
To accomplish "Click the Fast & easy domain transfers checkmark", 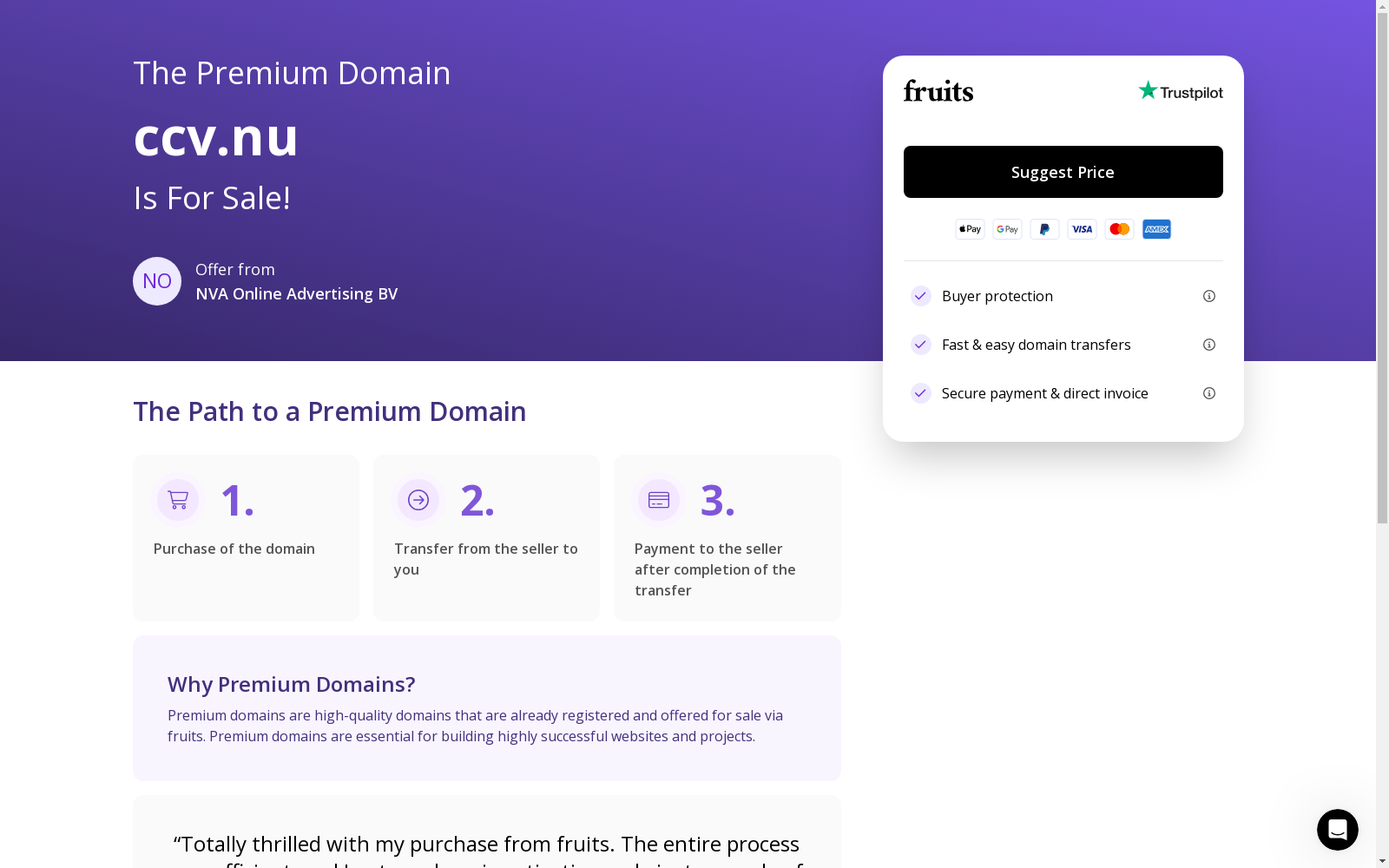I will pyautogui.click(x=920, y=345).
